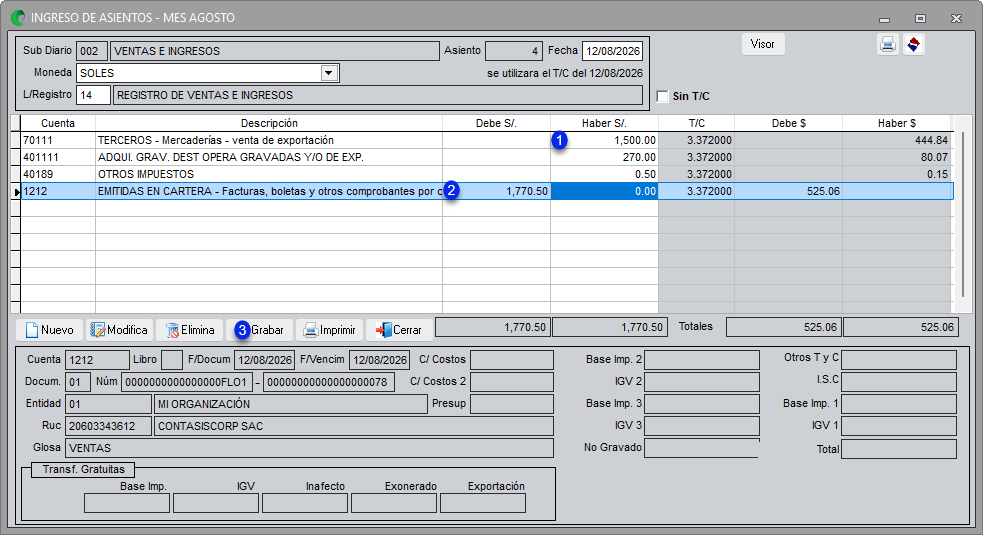
Task: Click the green app logo in title bar
Action: pos(18,18)
